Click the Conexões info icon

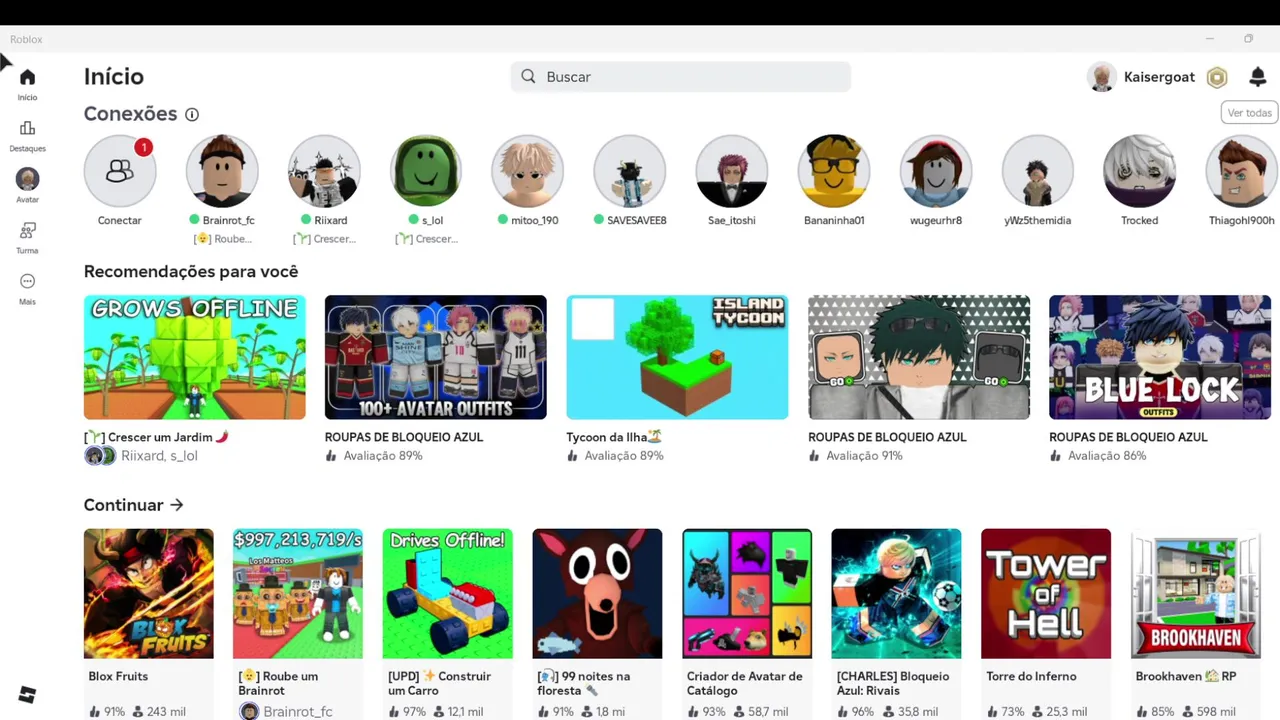point(192,115)
